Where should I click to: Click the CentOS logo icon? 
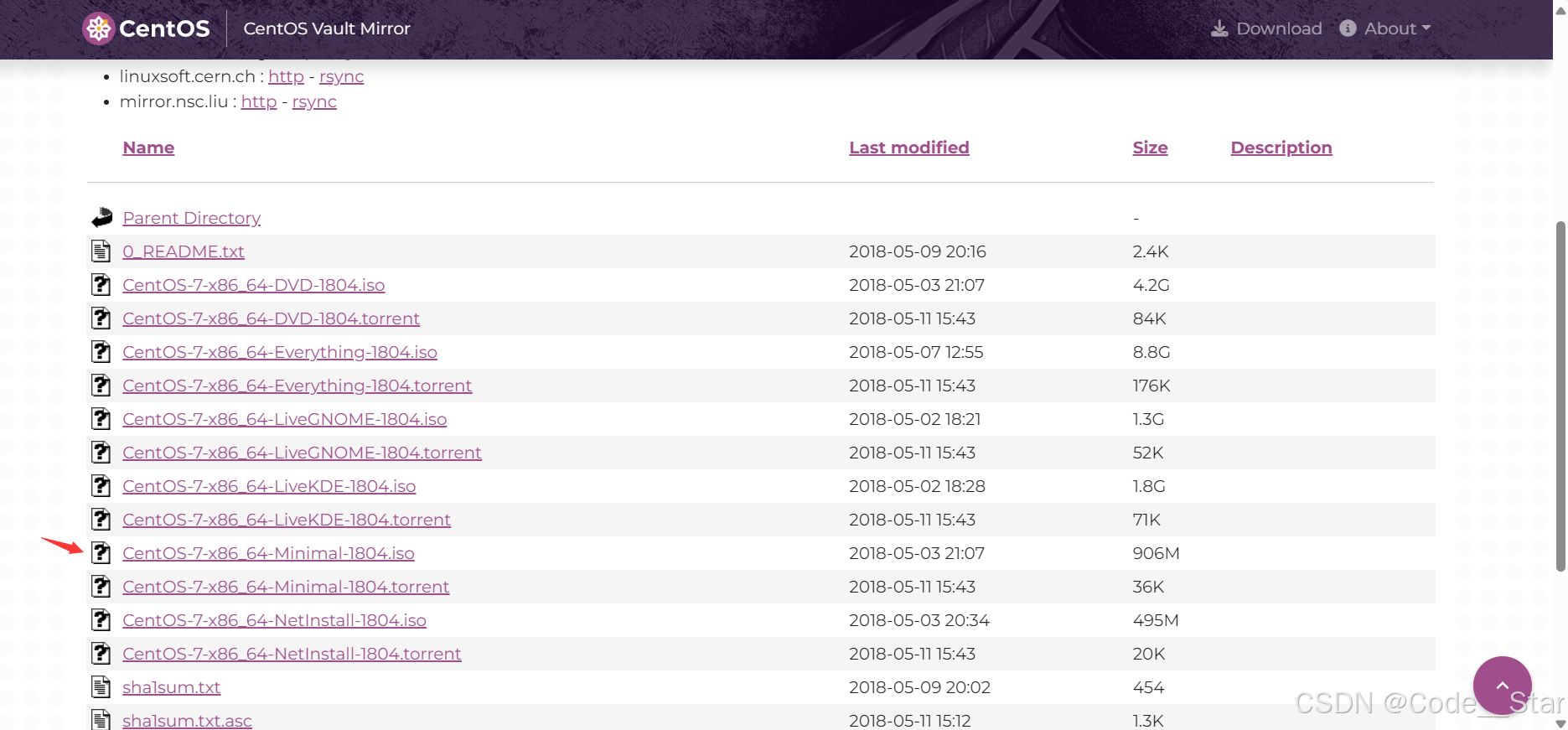click(x=99, y=28)
